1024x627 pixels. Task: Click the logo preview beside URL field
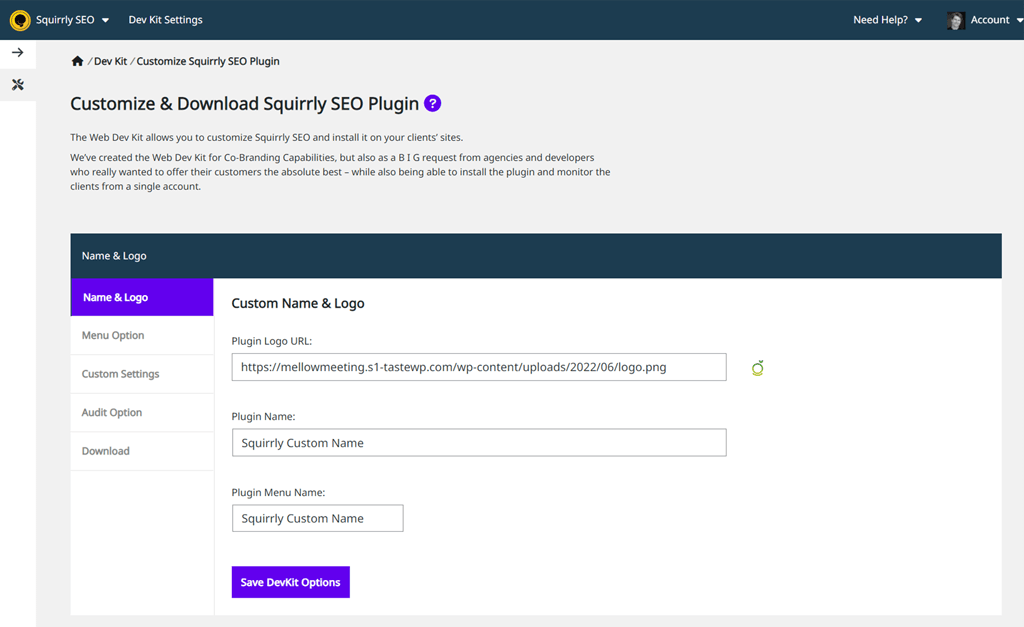(x=758, y=368)
